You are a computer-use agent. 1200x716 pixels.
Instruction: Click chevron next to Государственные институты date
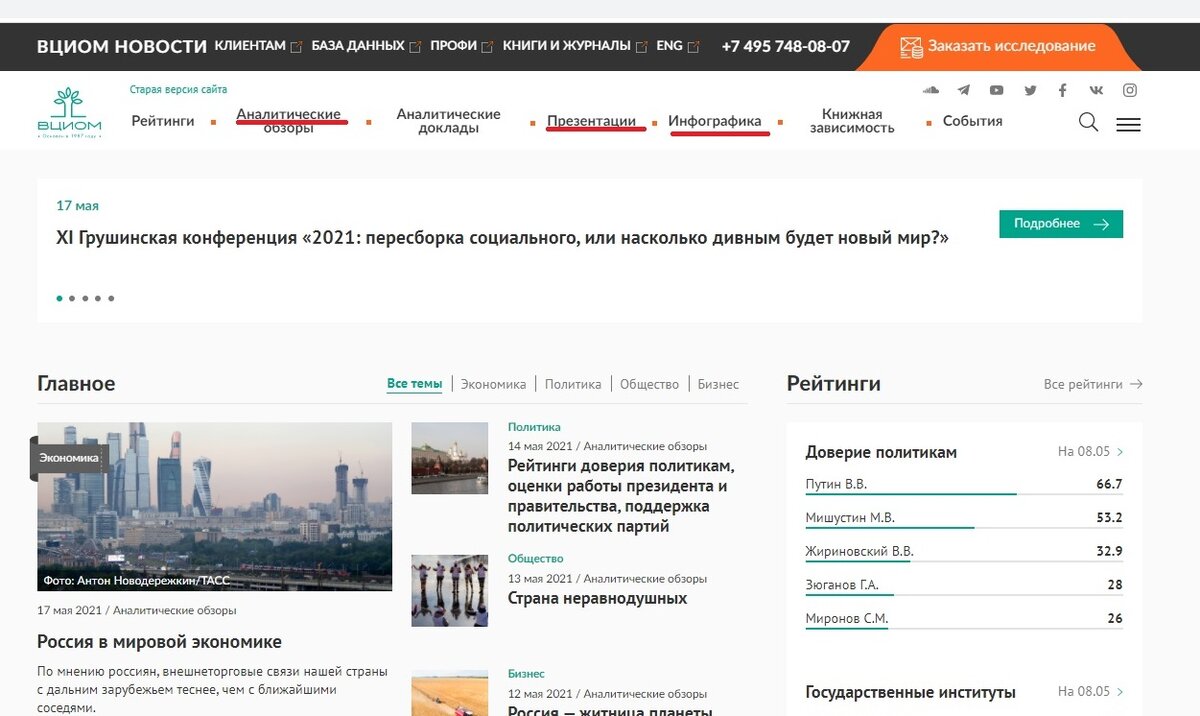click(1120, 692)
